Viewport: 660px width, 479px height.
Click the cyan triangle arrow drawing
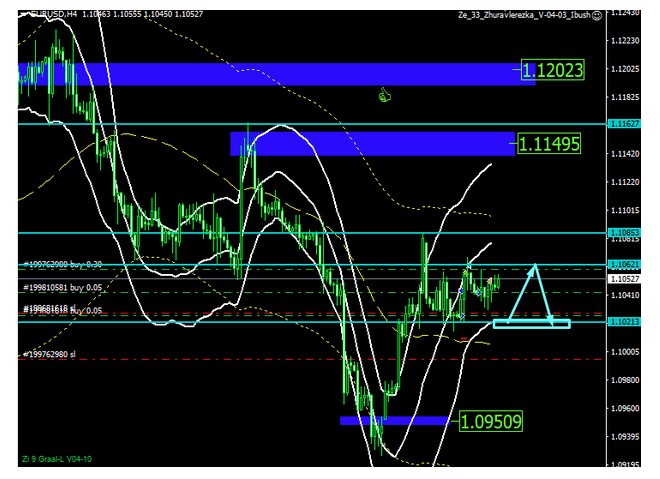(x=535, y=293)
